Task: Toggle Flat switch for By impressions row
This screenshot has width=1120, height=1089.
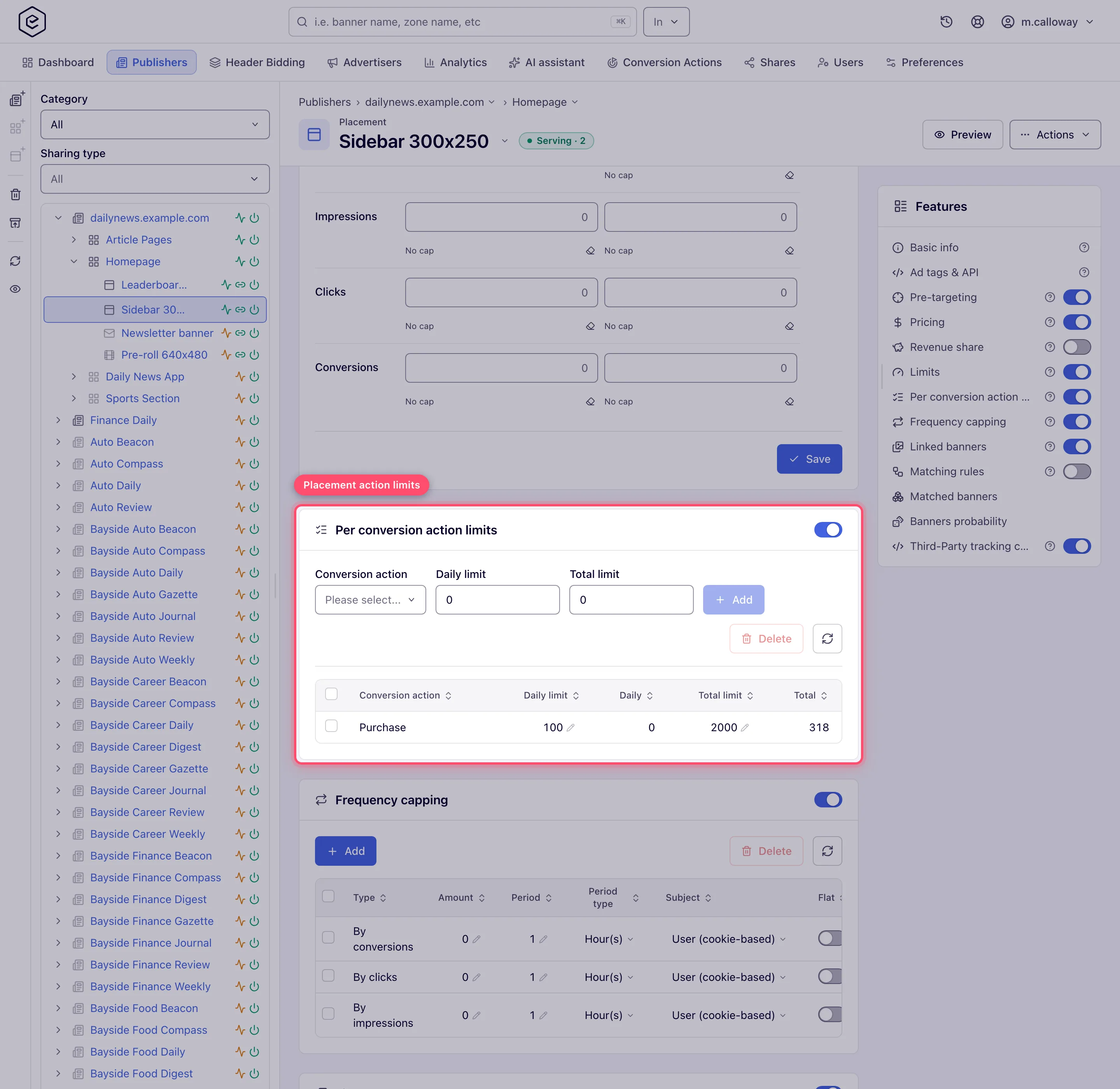Action: point(830,1015)
